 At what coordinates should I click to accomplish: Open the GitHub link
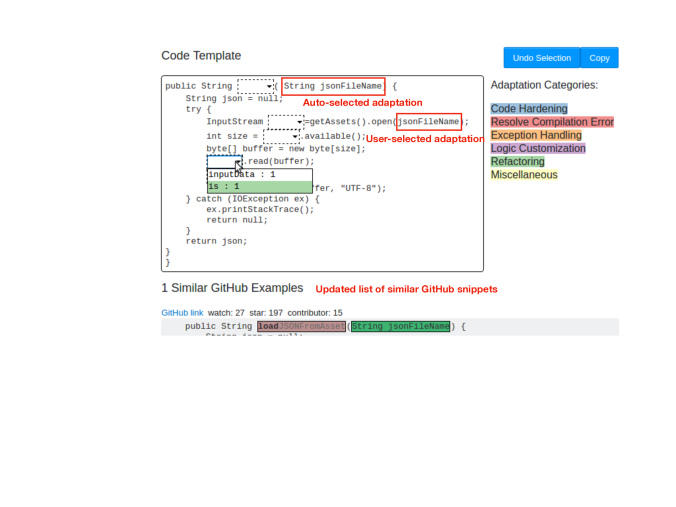[182, 313]
